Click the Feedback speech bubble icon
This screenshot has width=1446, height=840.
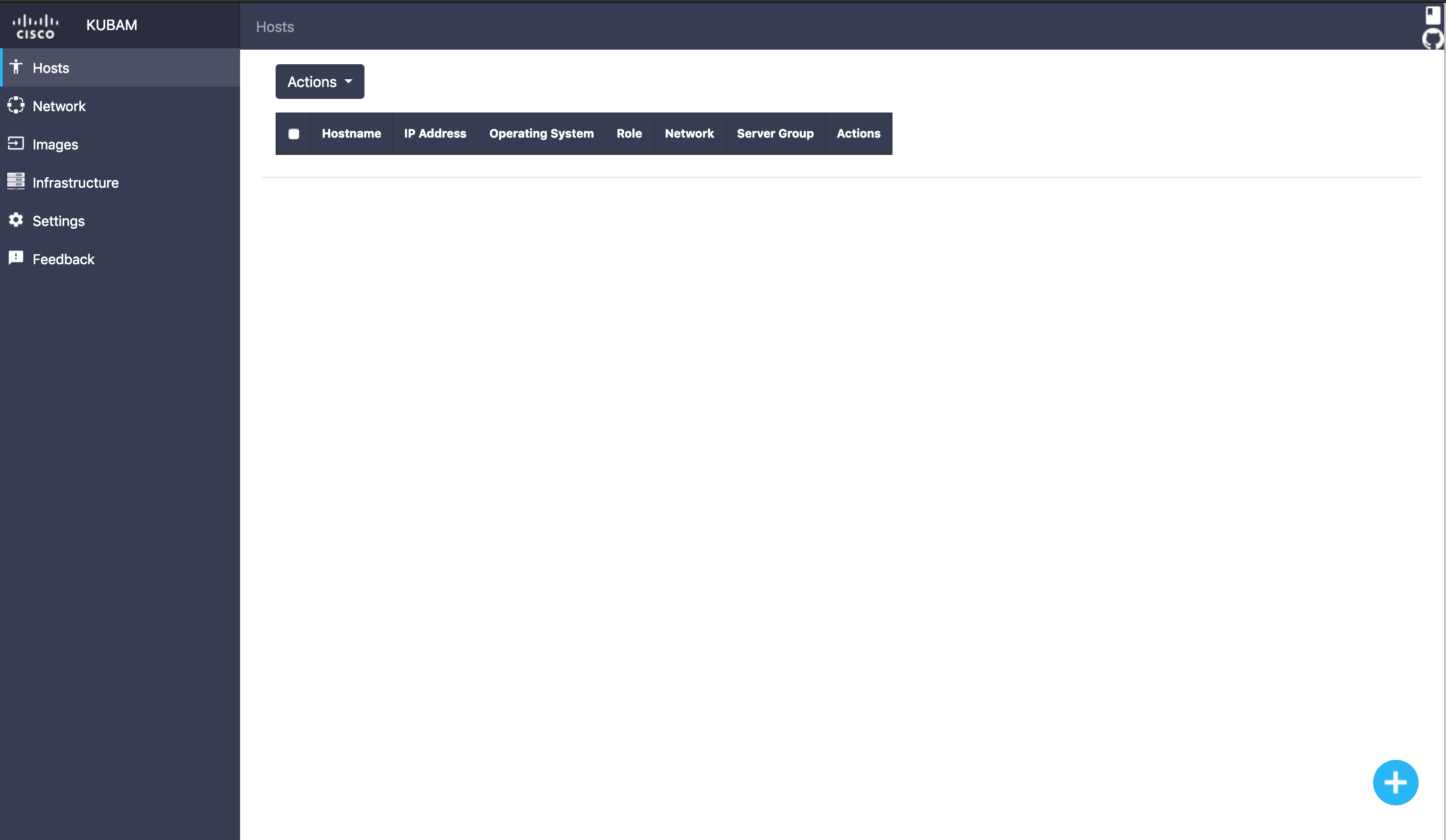pyautogui.click(x=16, y=258)
